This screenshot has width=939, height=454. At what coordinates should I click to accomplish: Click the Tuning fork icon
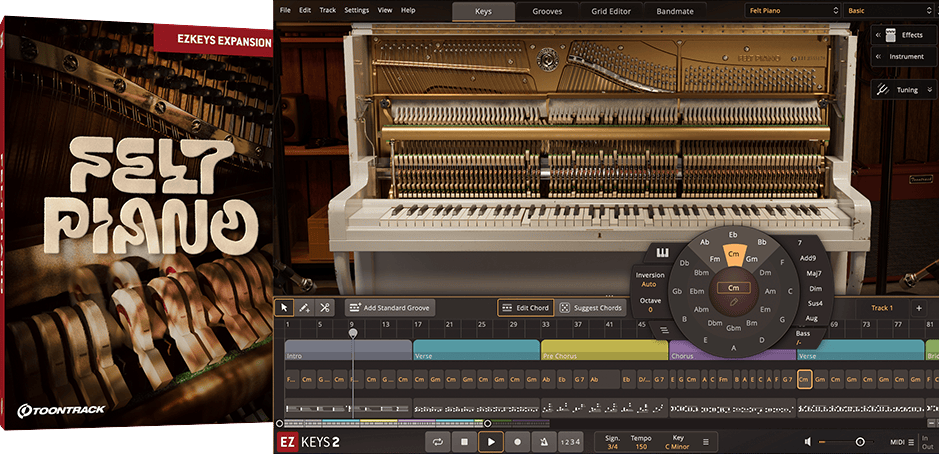(x=883, y=90)
